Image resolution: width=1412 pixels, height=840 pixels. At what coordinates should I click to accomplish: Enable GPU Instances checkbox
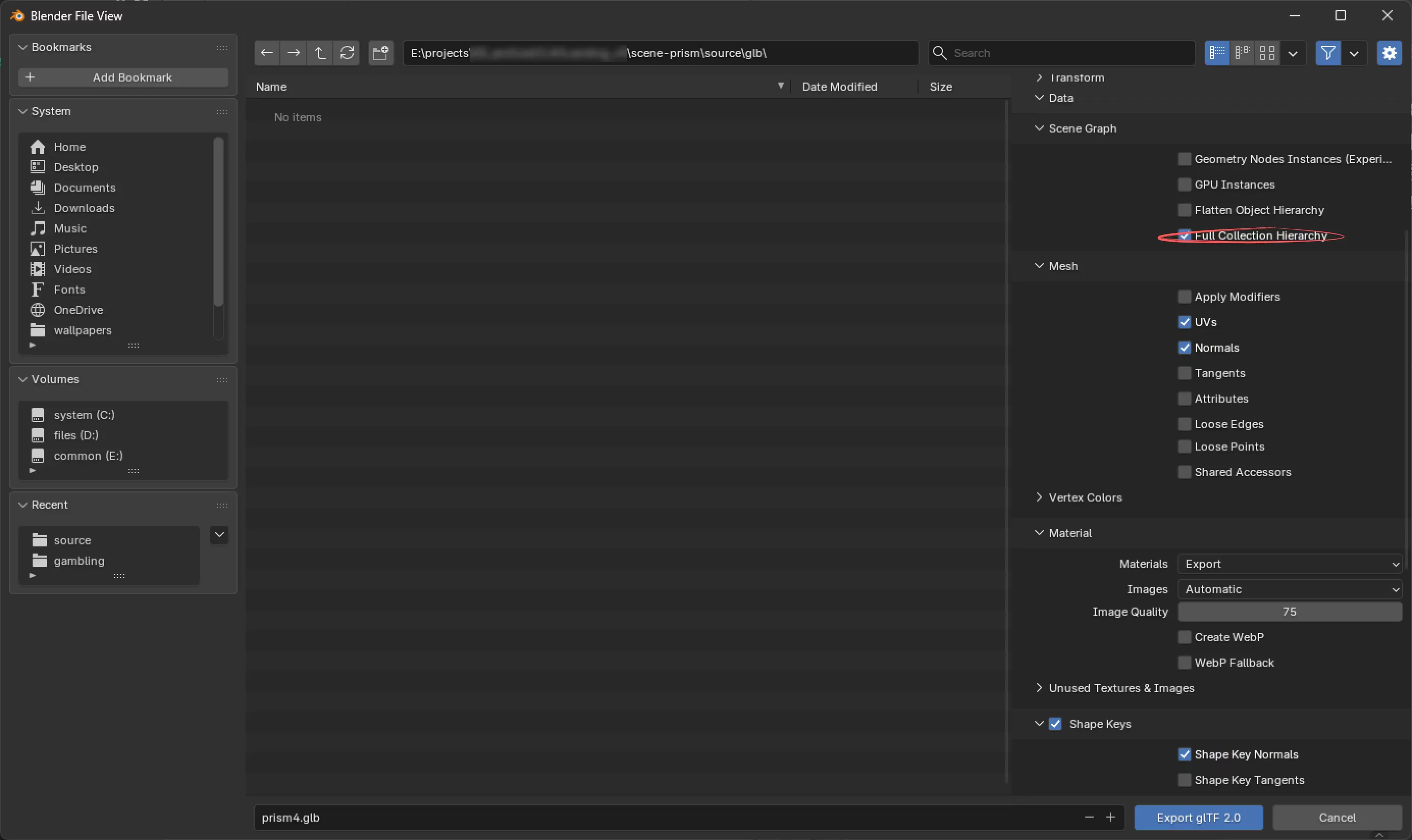tap(1184, 185)
